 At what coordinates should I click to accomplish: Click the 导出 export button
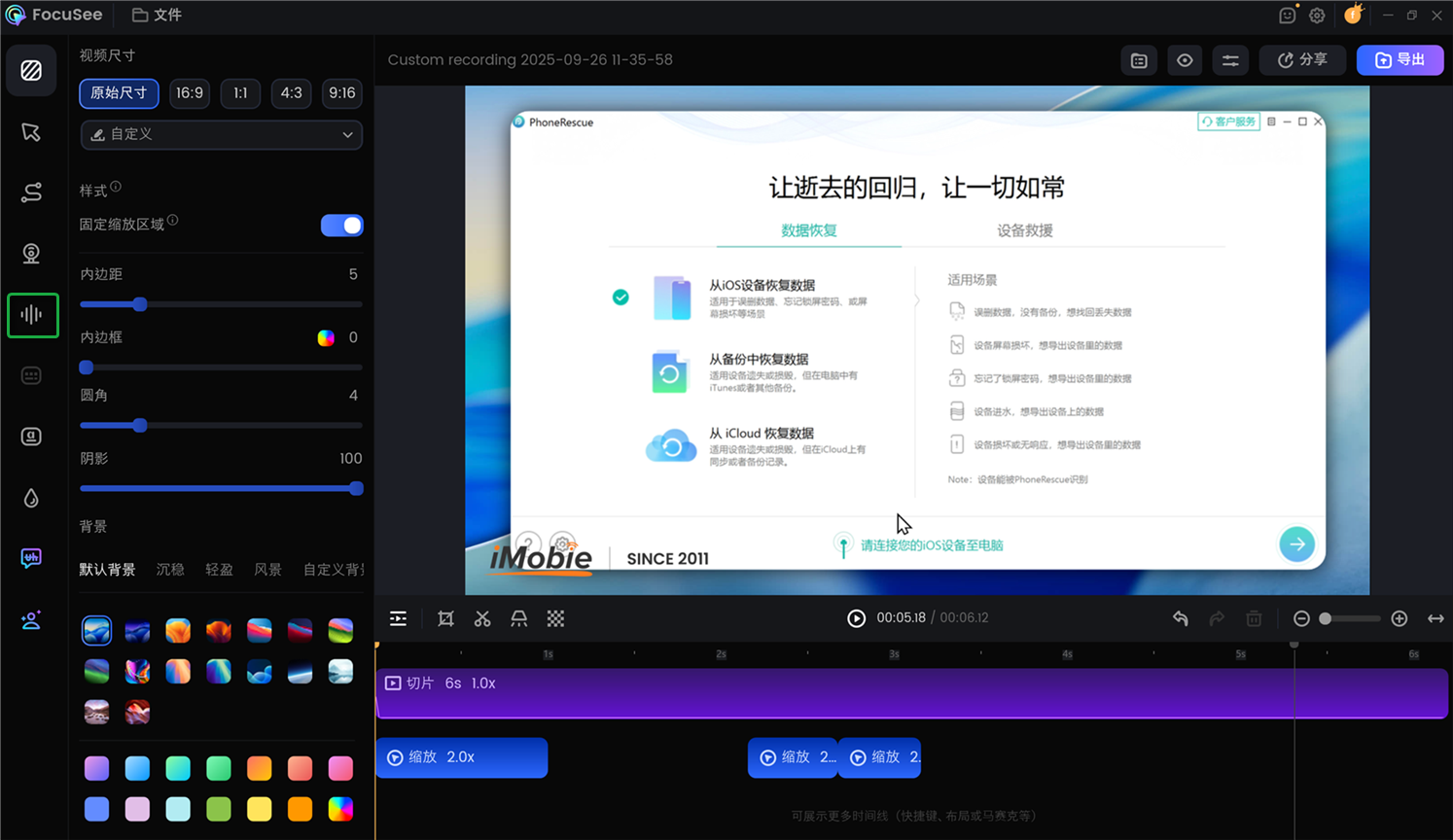pos(1400,60)
